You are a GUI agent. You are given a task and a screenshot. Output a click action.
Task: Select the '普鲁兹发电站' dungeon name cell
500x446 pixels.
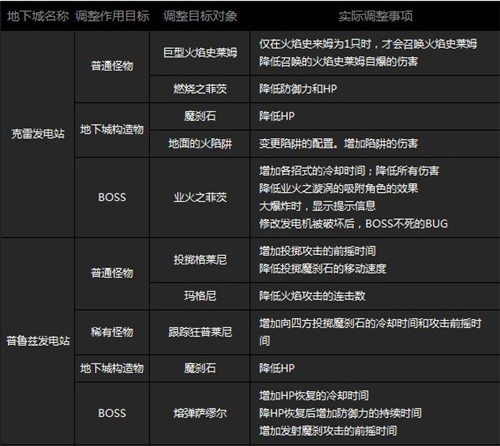coord(38,341)
